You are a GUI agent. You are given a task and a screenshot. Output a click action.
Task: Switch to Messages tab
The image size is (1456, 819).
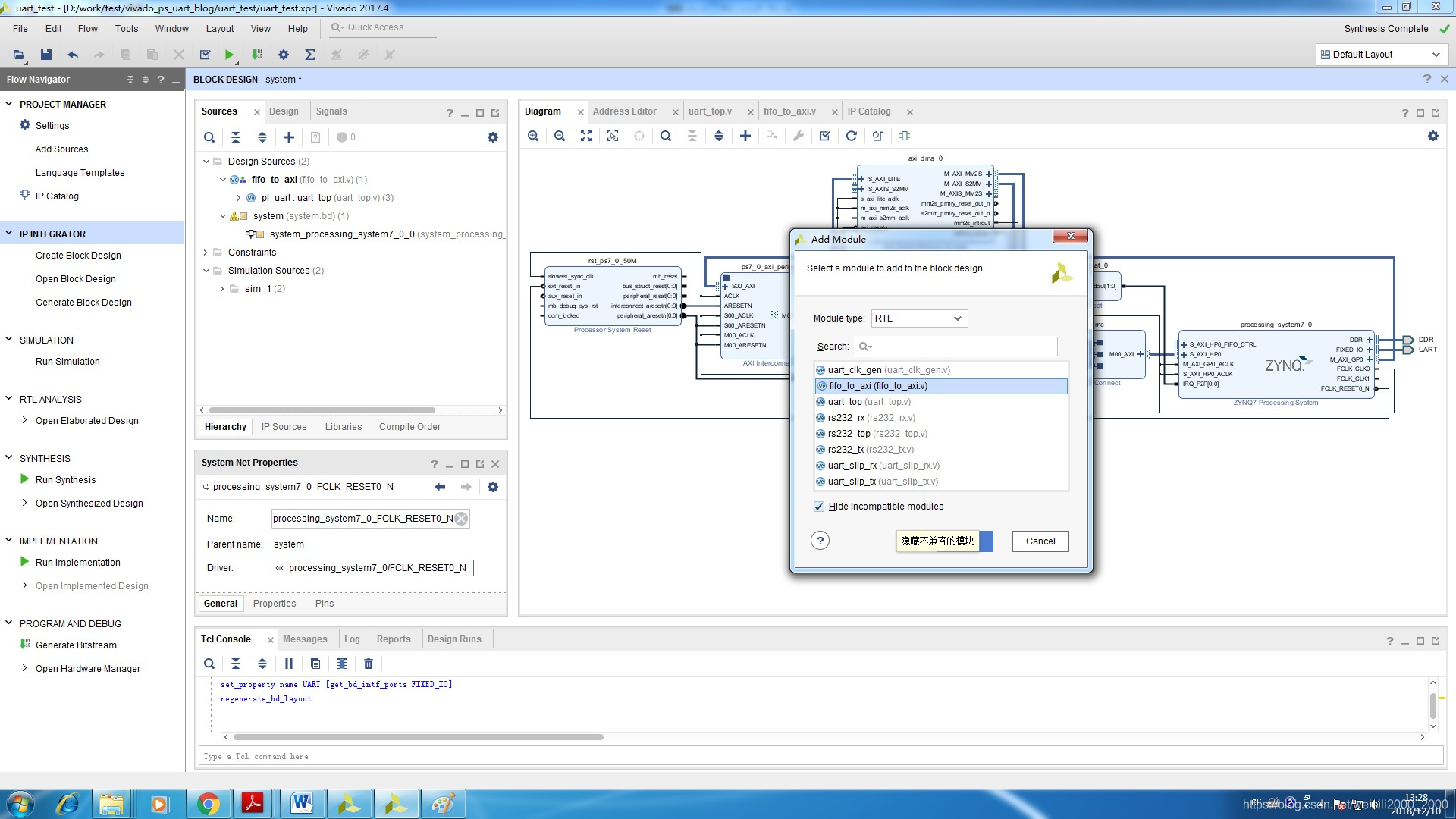[x=305, y=639]
